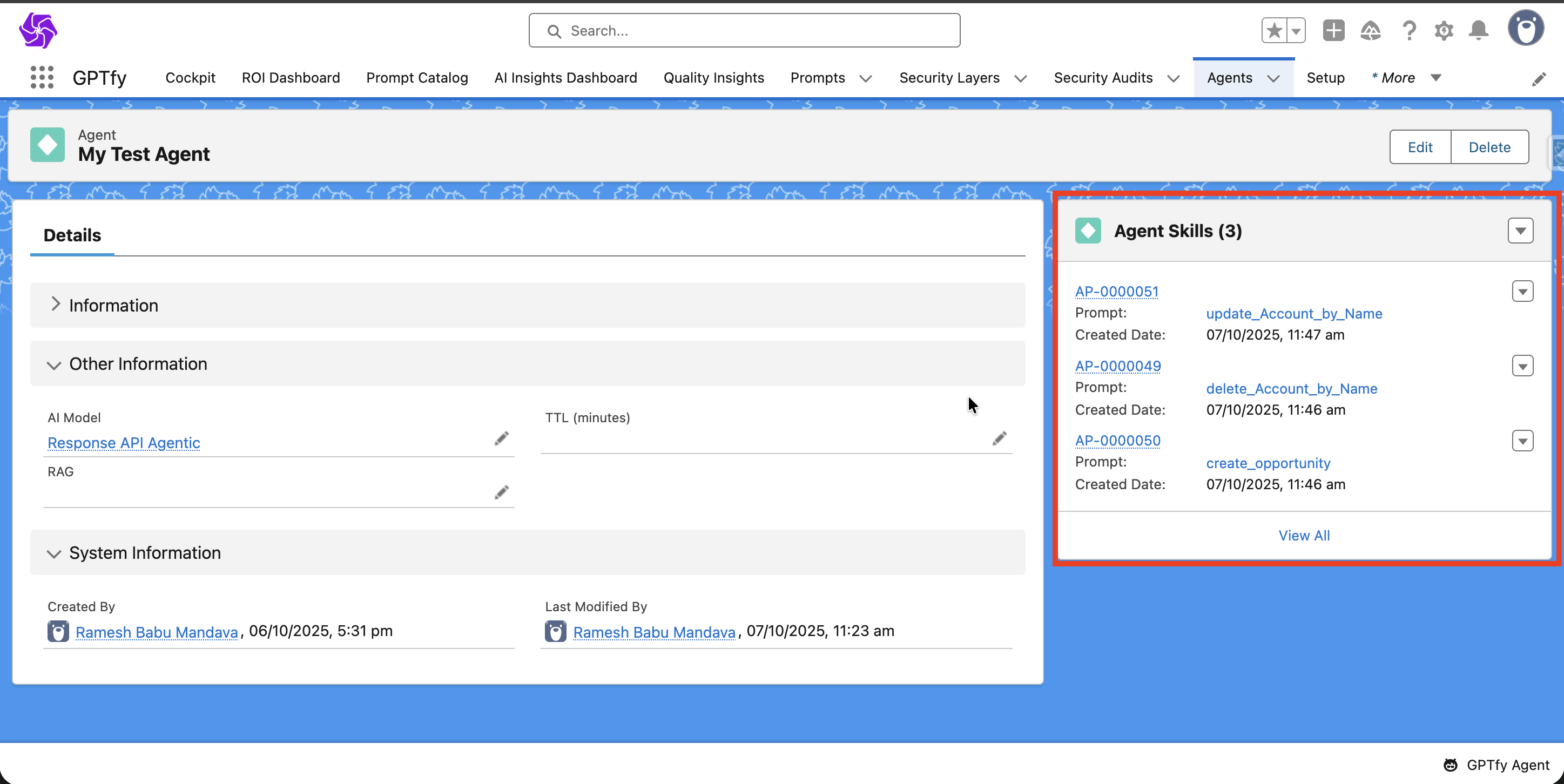Screen dimensions: 1564x784
Task: Open the Help question mark icon
Action: click(1408, 30)
